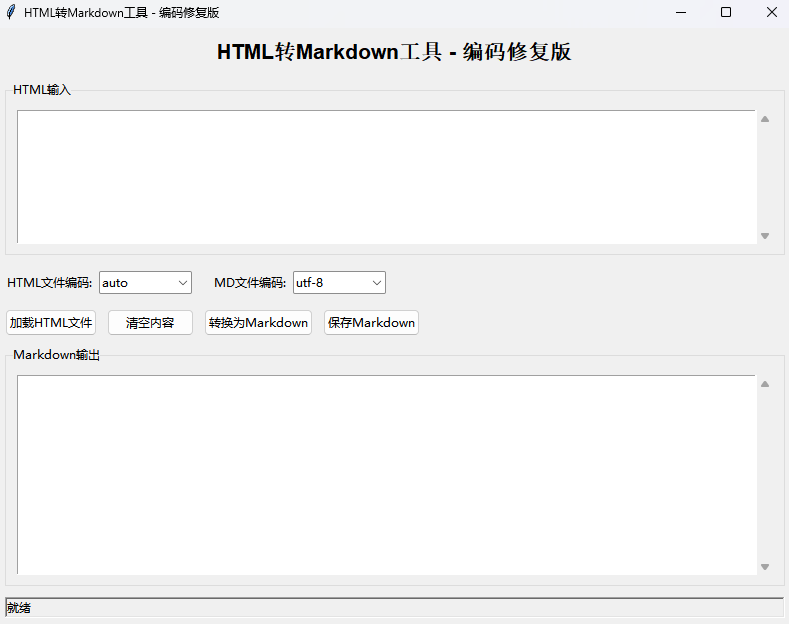Click the 编码修复版 heading title text
Screen dimensions: 789x624
pyautogui.click(x=517, y=52)
